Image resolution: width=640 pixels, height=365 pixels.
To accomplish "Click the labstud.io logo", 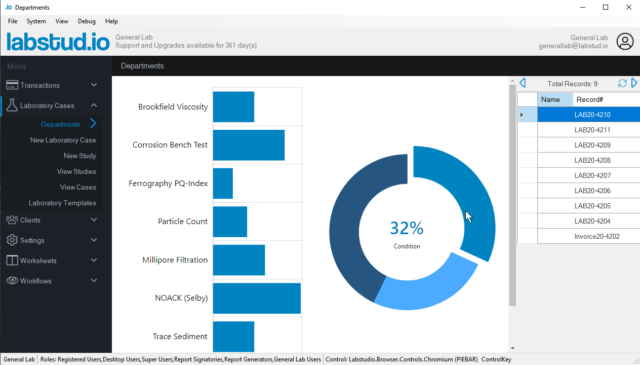I will coord(58,42).
